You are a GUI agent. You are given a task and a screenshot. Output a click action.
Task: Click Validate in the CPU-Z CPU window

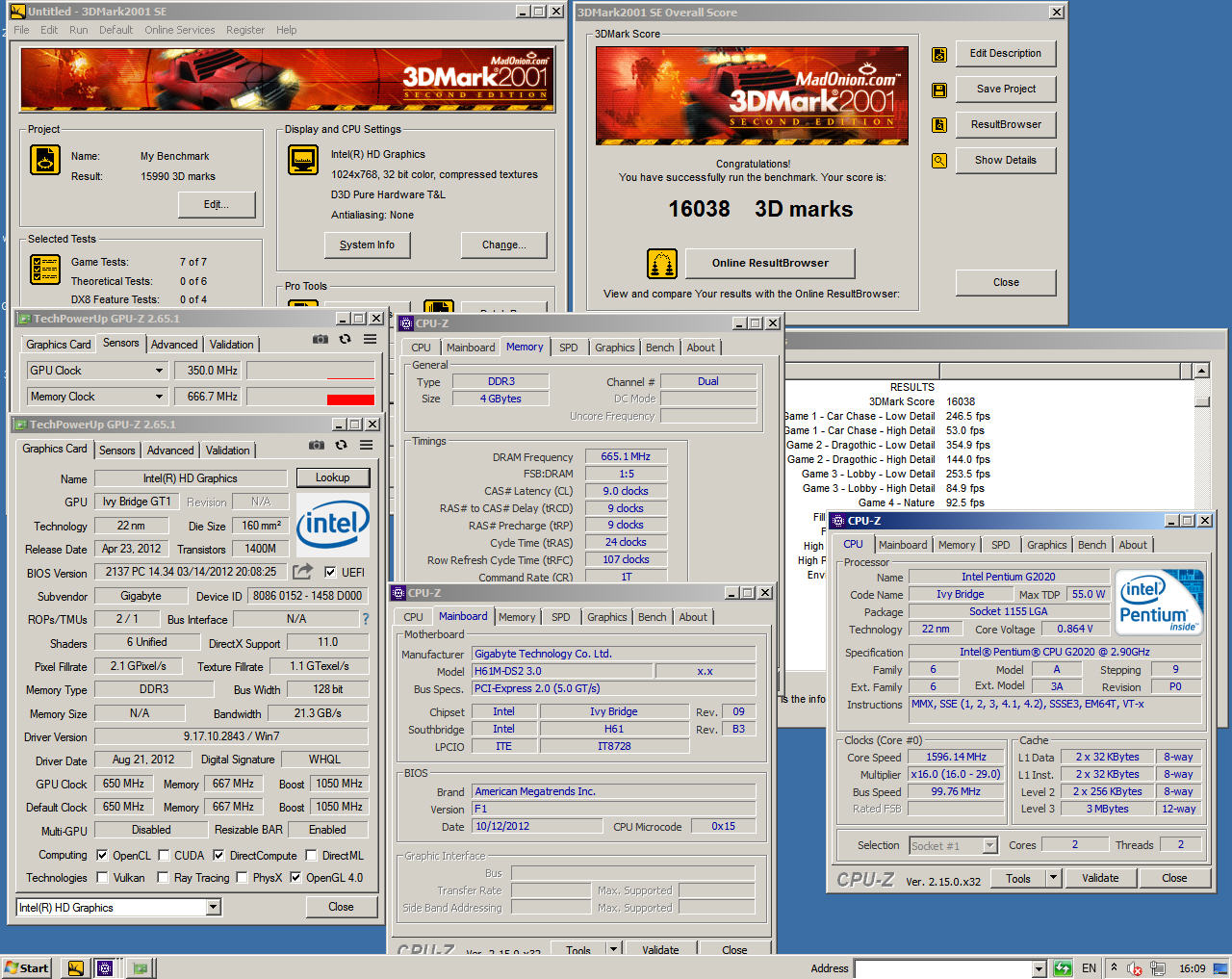[1100, 878]
